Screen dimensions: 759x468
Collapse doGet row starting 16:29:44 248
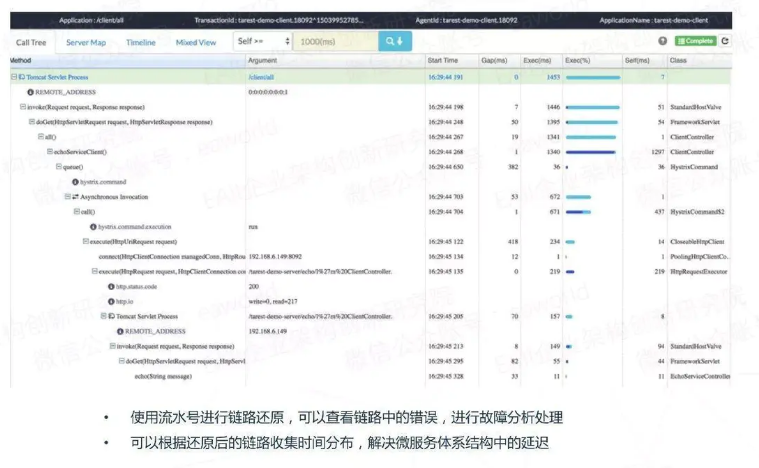pos(31,121)
